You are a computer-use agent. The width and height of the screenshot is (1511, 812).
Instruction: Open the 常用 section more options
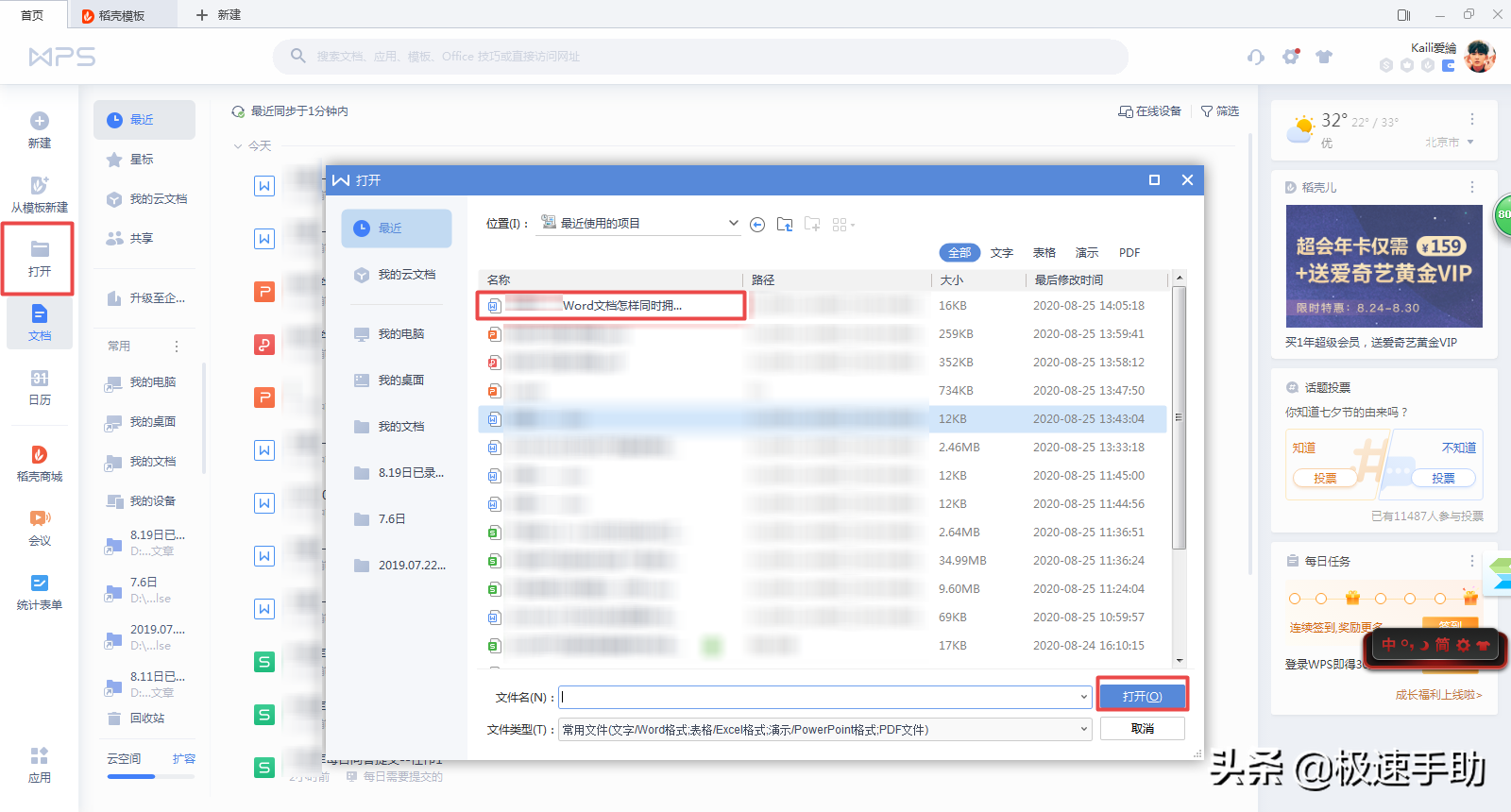pos(177,347)
